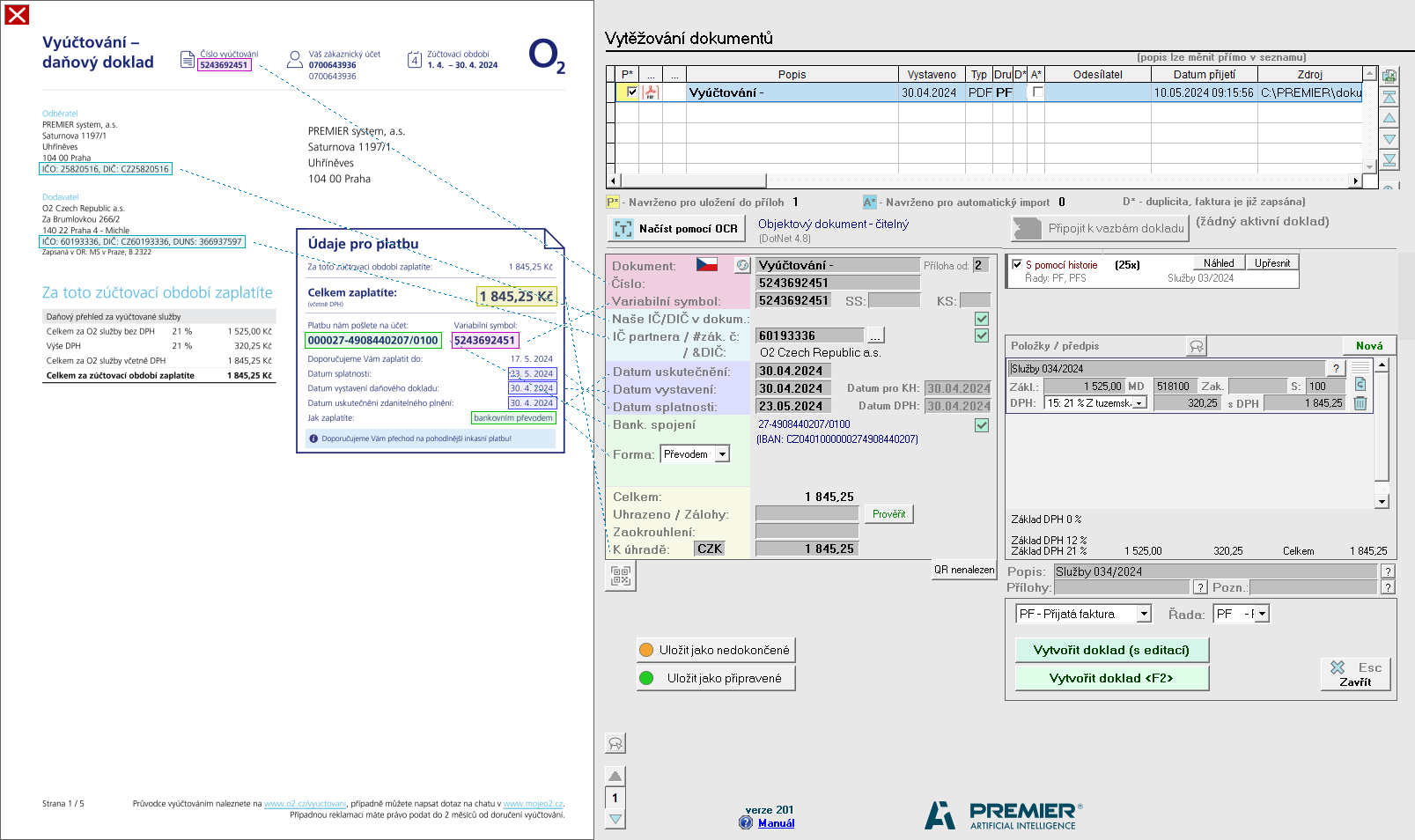
Task: Go to next page of preview
Action: [615, 819]
